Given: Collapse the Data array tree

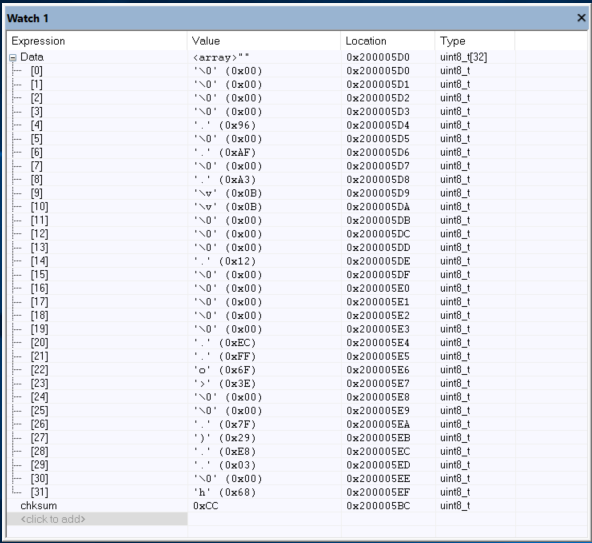Looking at the screenshot, I should point(13,58).
